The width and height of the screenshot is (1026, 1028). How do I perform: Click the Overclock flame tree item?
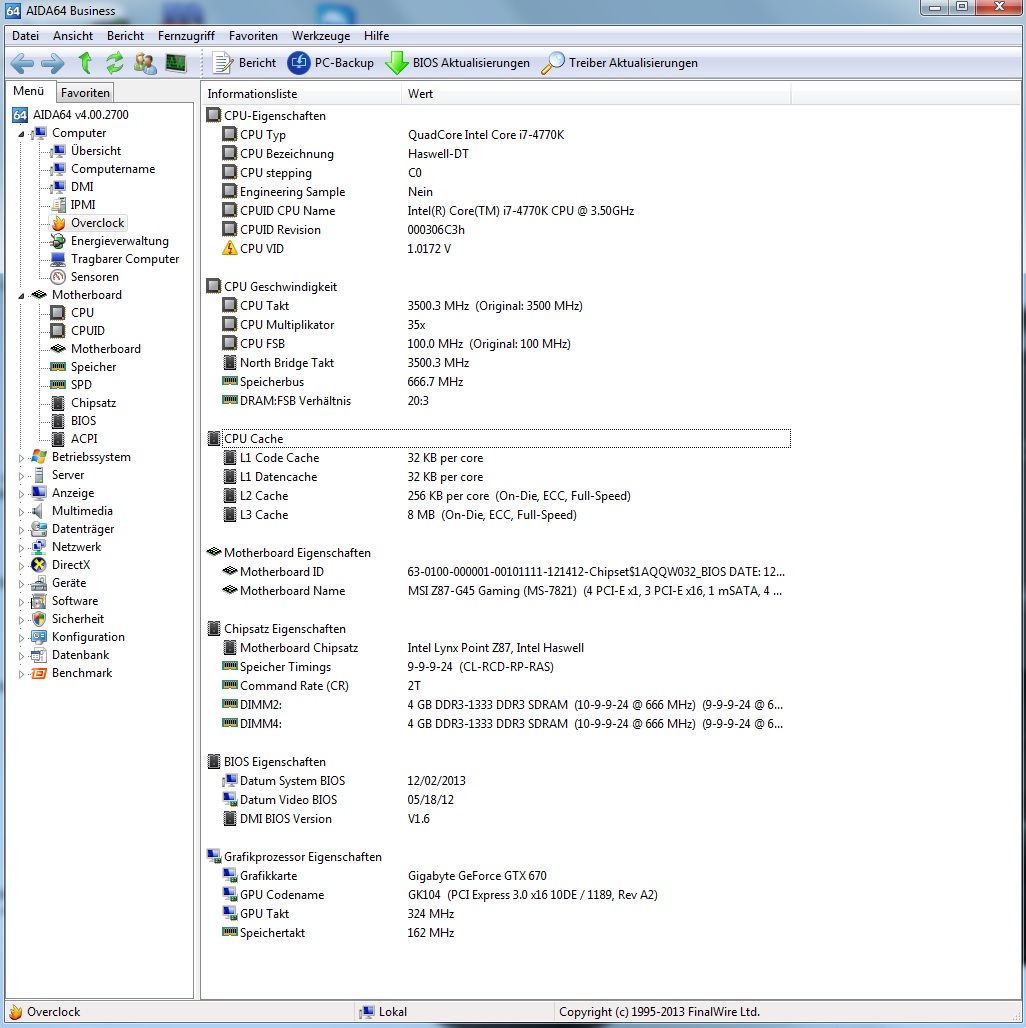97,223
